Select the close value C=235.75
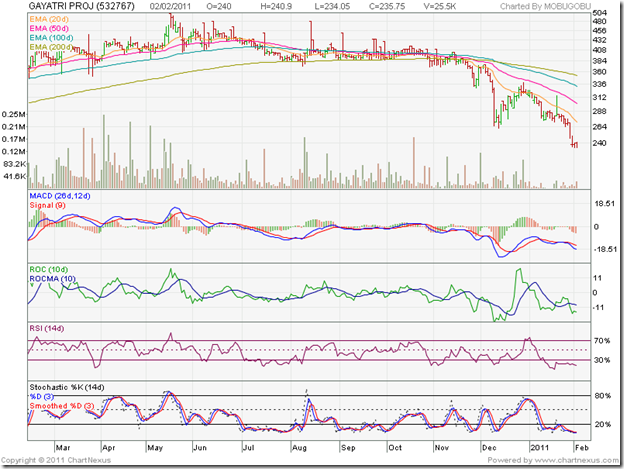The width and height of the screenshot is (624, 469). click(x=387, y=6)
